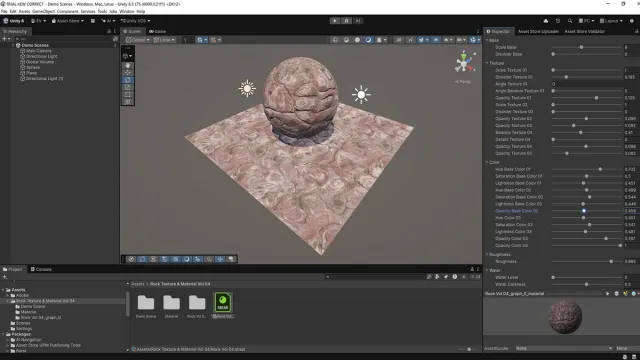Open the Asset Store dropdown

[68, 21]
